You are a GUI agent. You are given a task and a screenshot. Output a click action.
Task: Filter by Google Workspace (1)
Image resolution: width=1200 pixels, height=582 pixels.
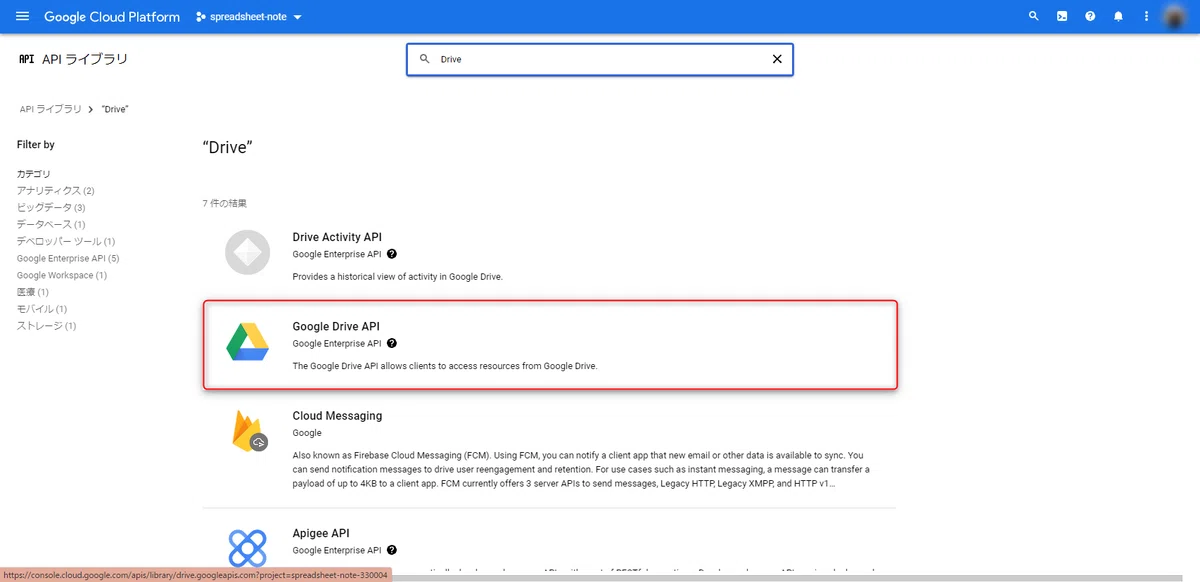point(62,275)
